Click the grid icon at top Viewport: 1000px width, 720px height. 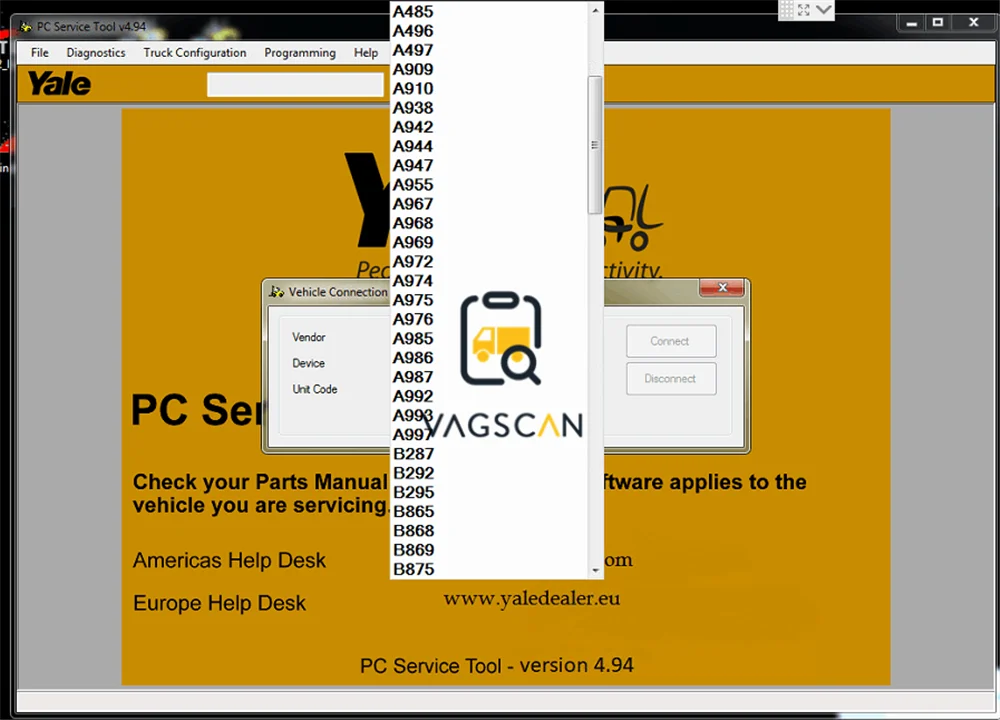coord(787,10)
